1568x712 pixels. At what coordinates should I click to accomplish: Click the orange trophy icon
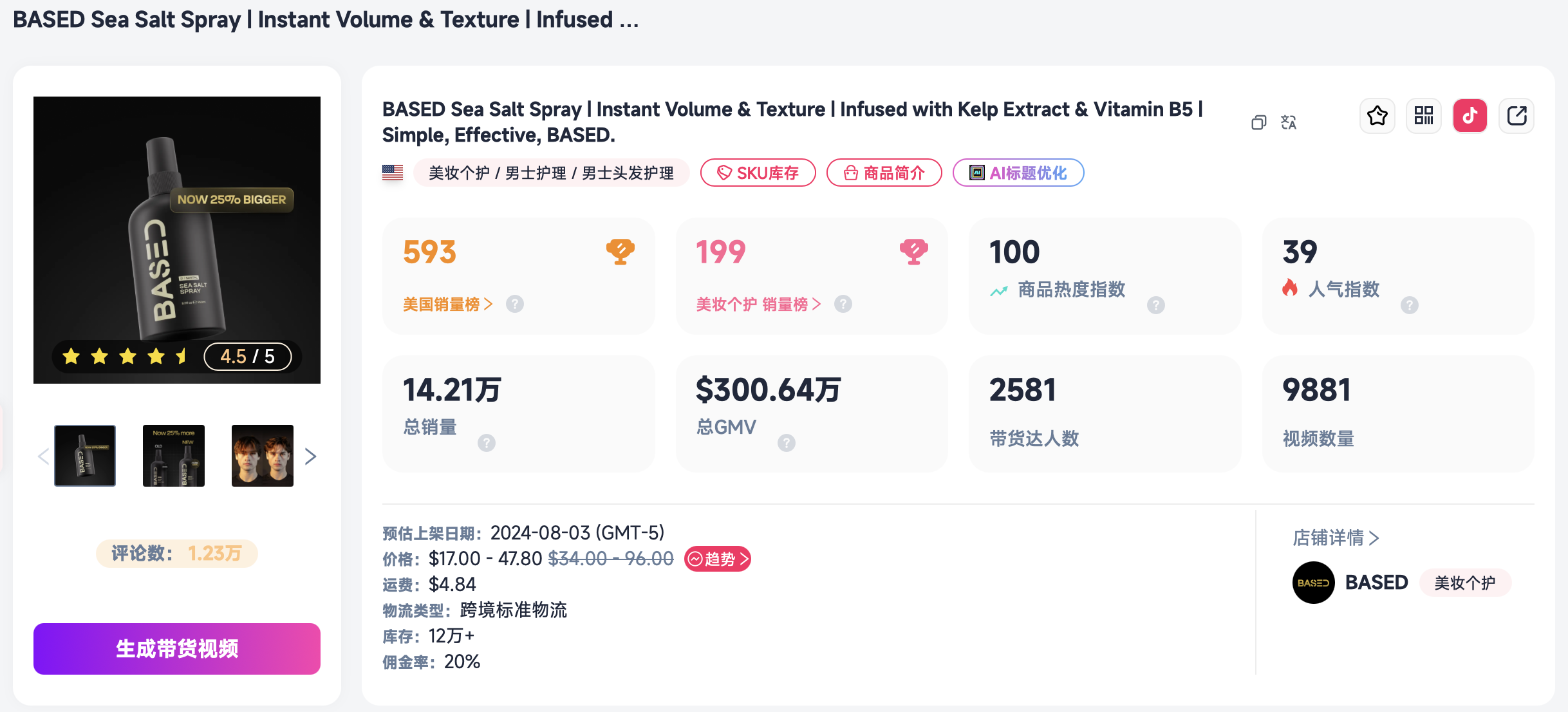pos(621,252)
